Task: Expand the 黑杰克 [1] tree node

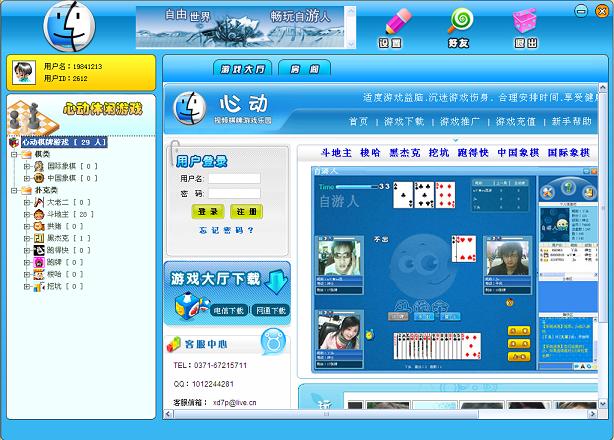Action: pyautogui.click(x=27, y=238)
